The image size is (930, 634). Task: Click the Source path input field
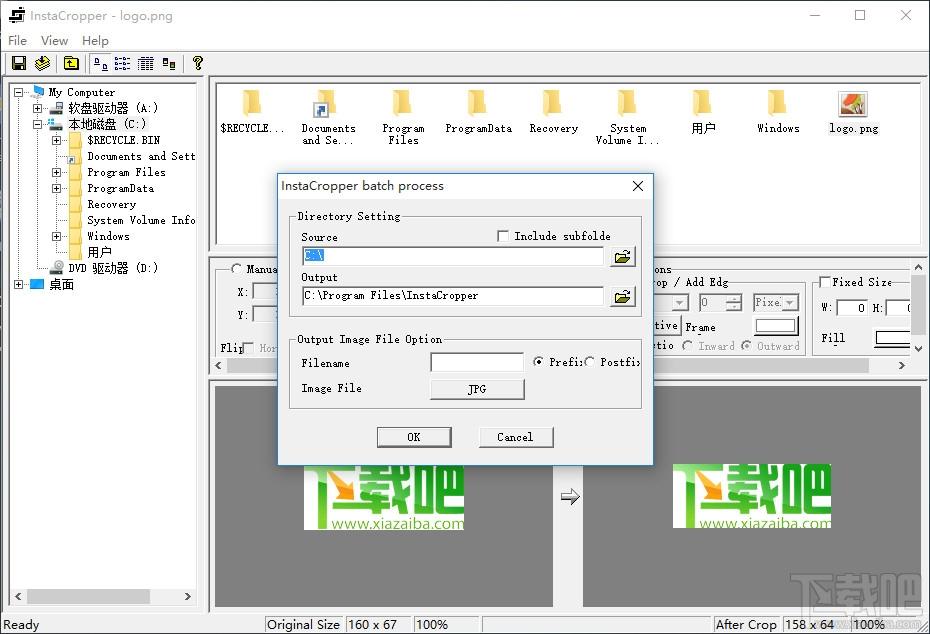pyautogui.click(x=453, y=256)
